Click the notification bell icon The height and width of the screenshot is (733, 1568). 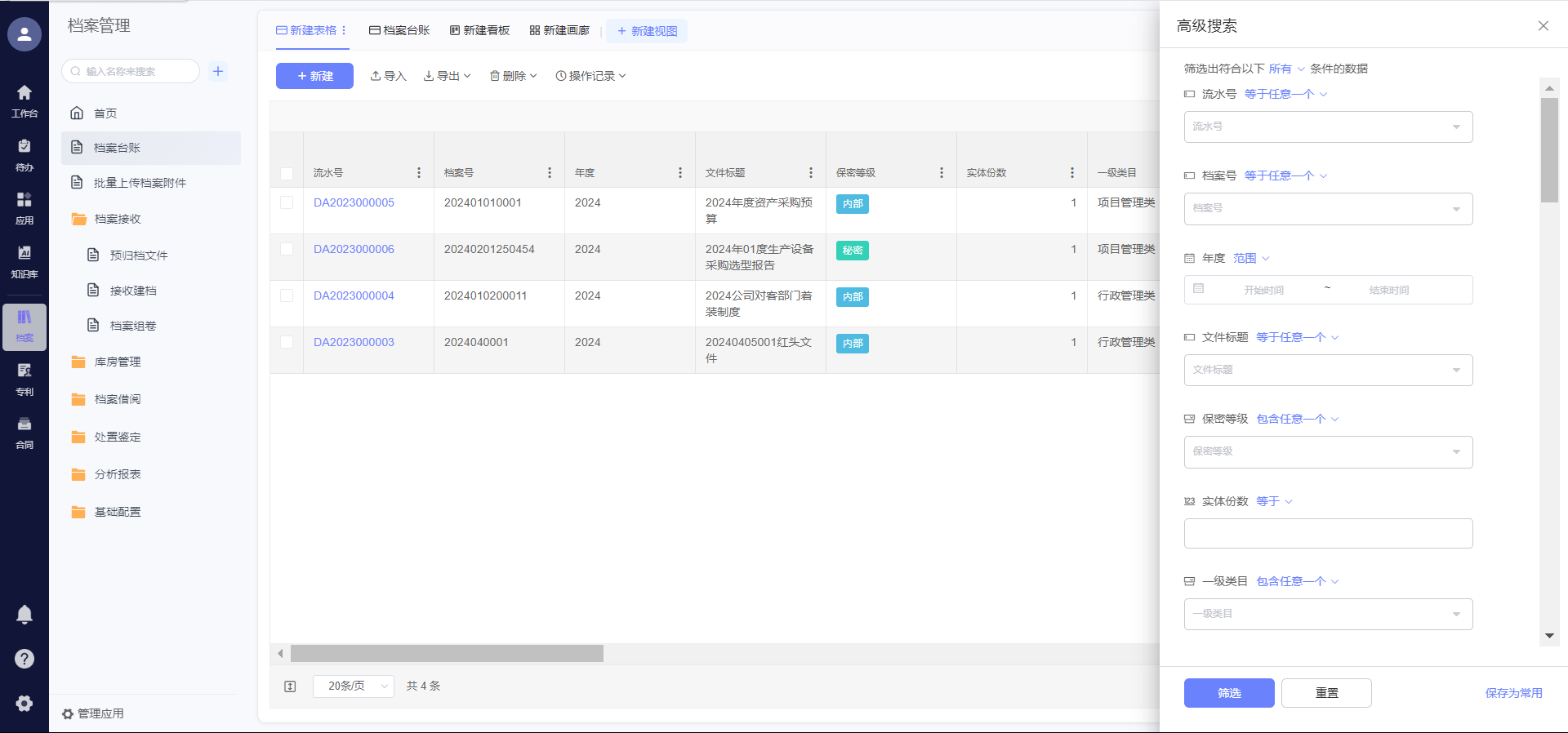click(24, 615)
